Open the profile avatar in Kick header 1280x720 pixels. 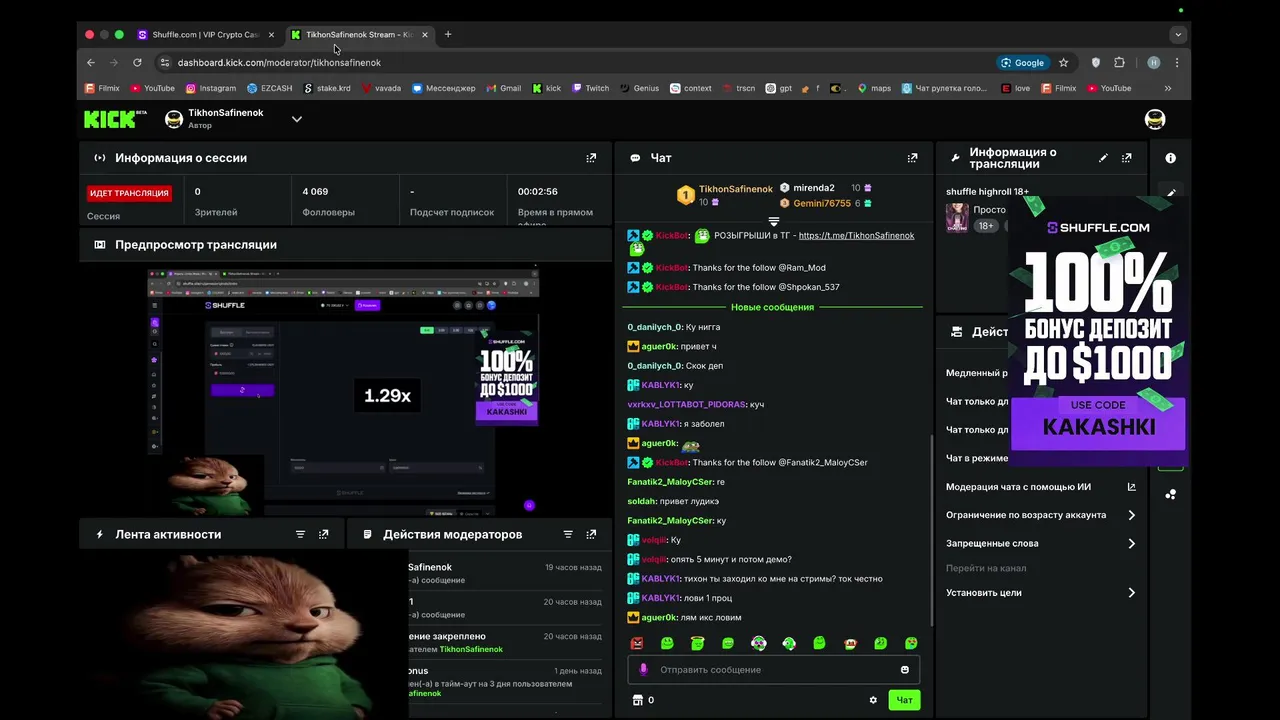1155,119
